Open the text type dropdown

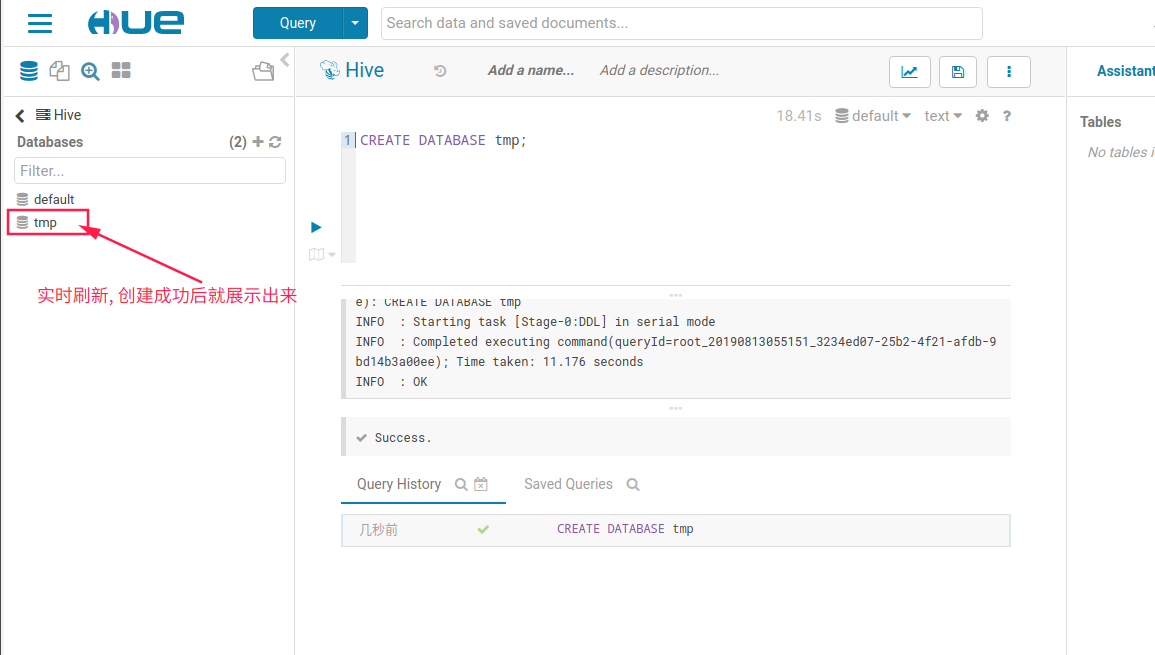pyautogui.click(x=943, y=116)
